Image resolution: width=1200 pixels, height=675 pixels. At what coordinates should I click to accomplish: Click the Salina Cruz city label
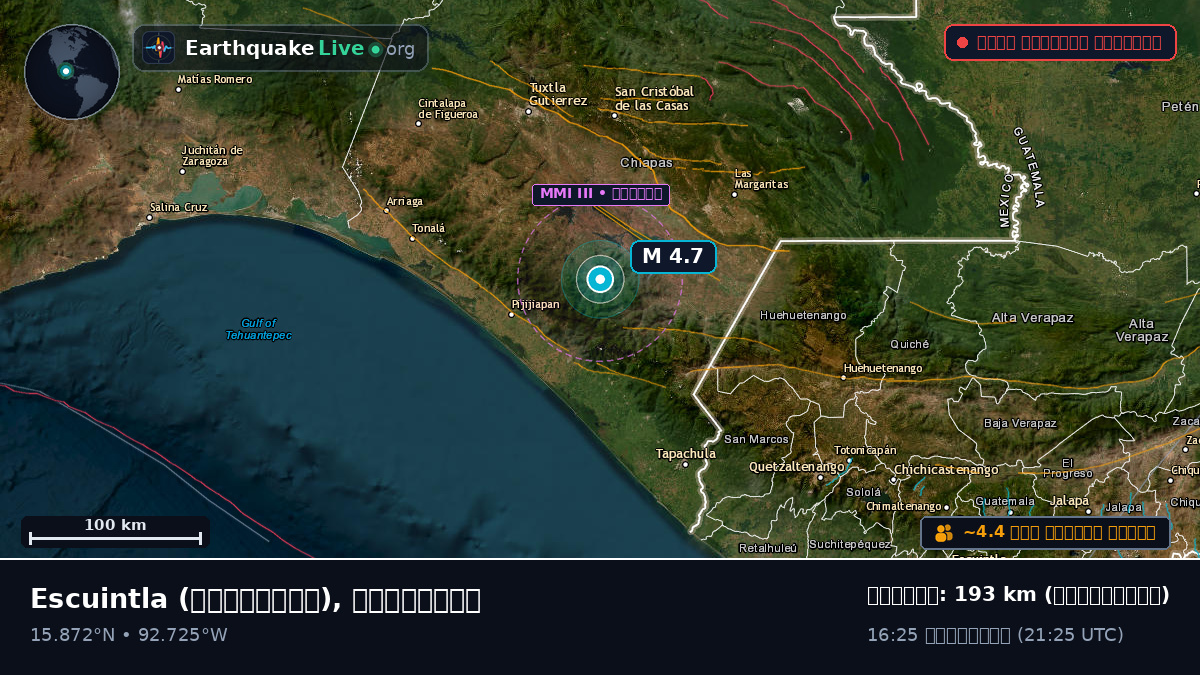tap(178, 207)
